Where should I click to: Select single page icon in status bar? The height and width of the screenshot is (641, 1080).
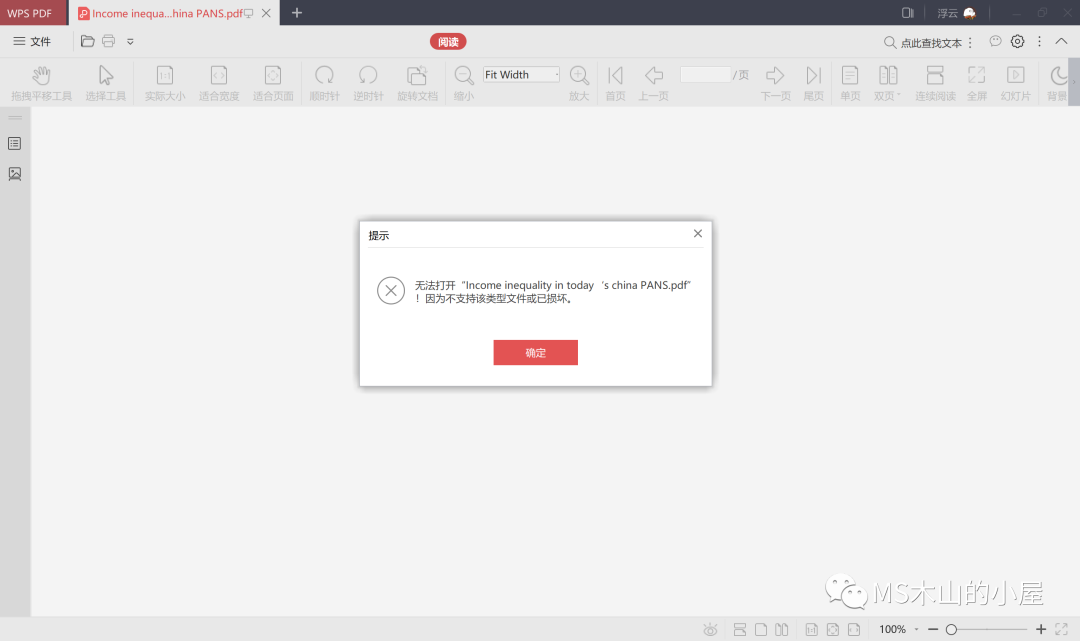761,629
